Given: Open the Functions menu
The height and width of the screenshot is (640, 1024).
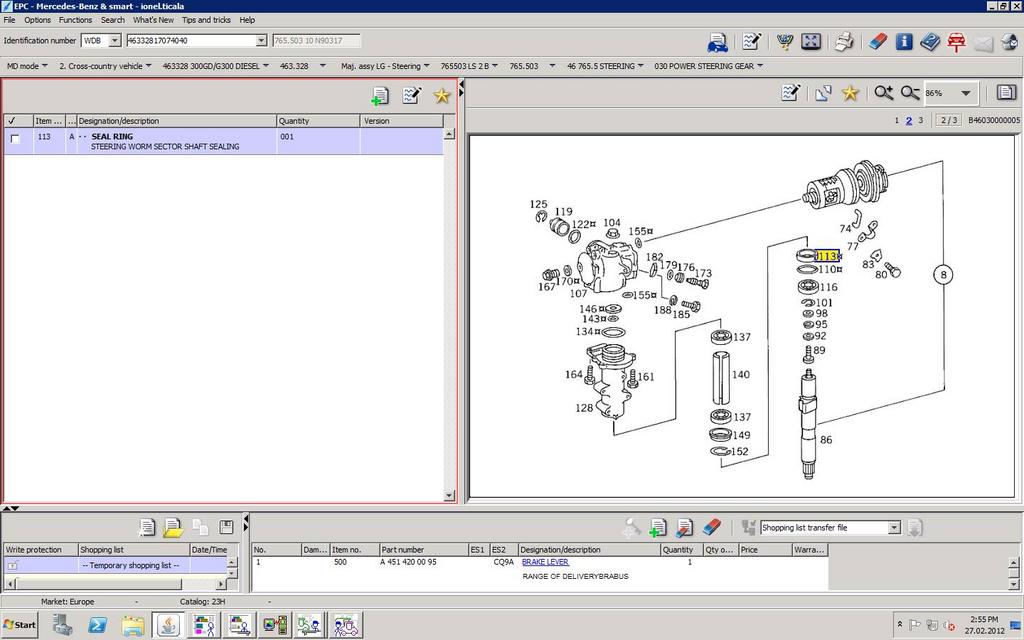Looking at the screenshot, I should 75,20.
